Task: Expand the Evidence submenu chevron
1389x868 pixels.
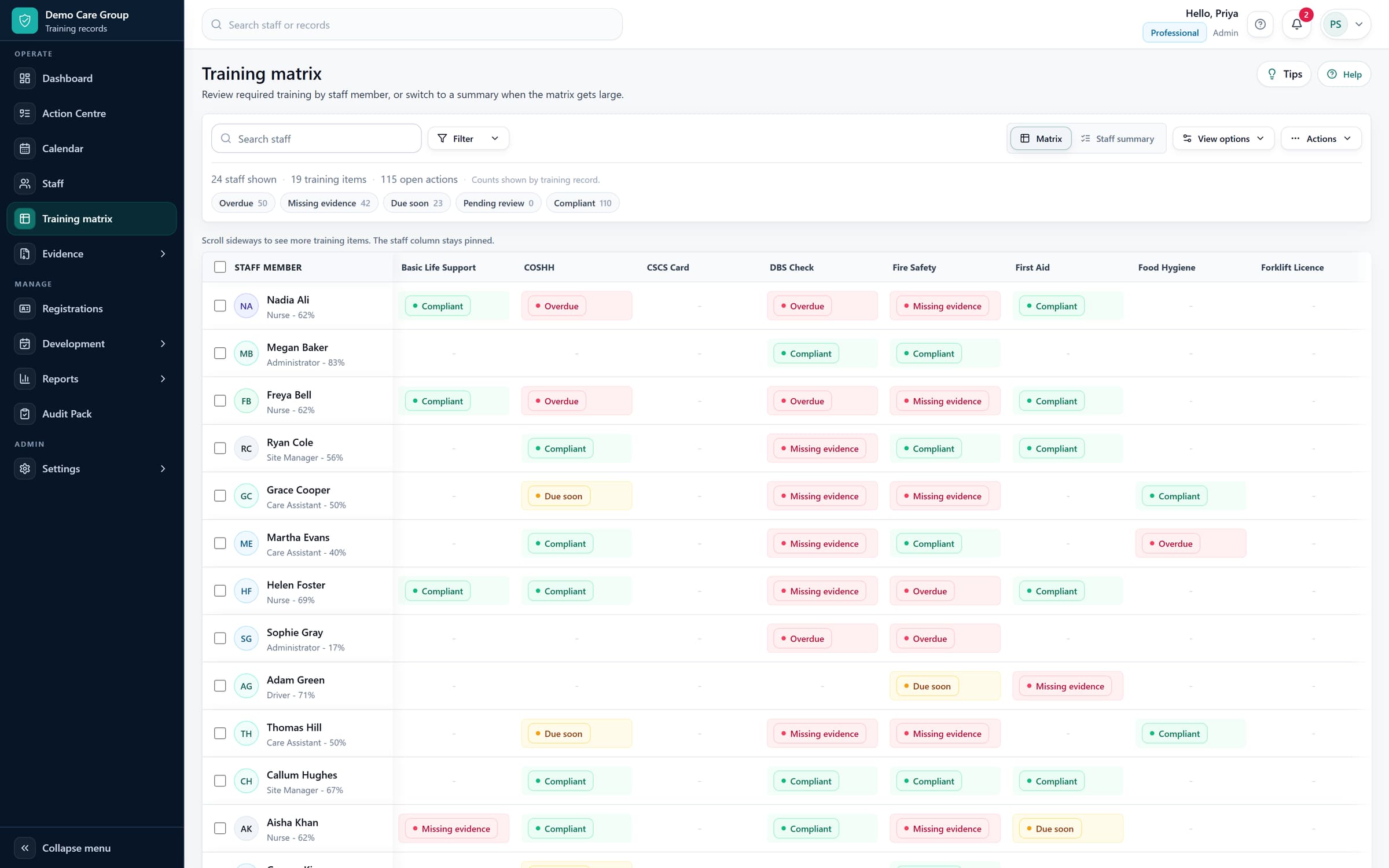Action: click(x=163, y=253)
